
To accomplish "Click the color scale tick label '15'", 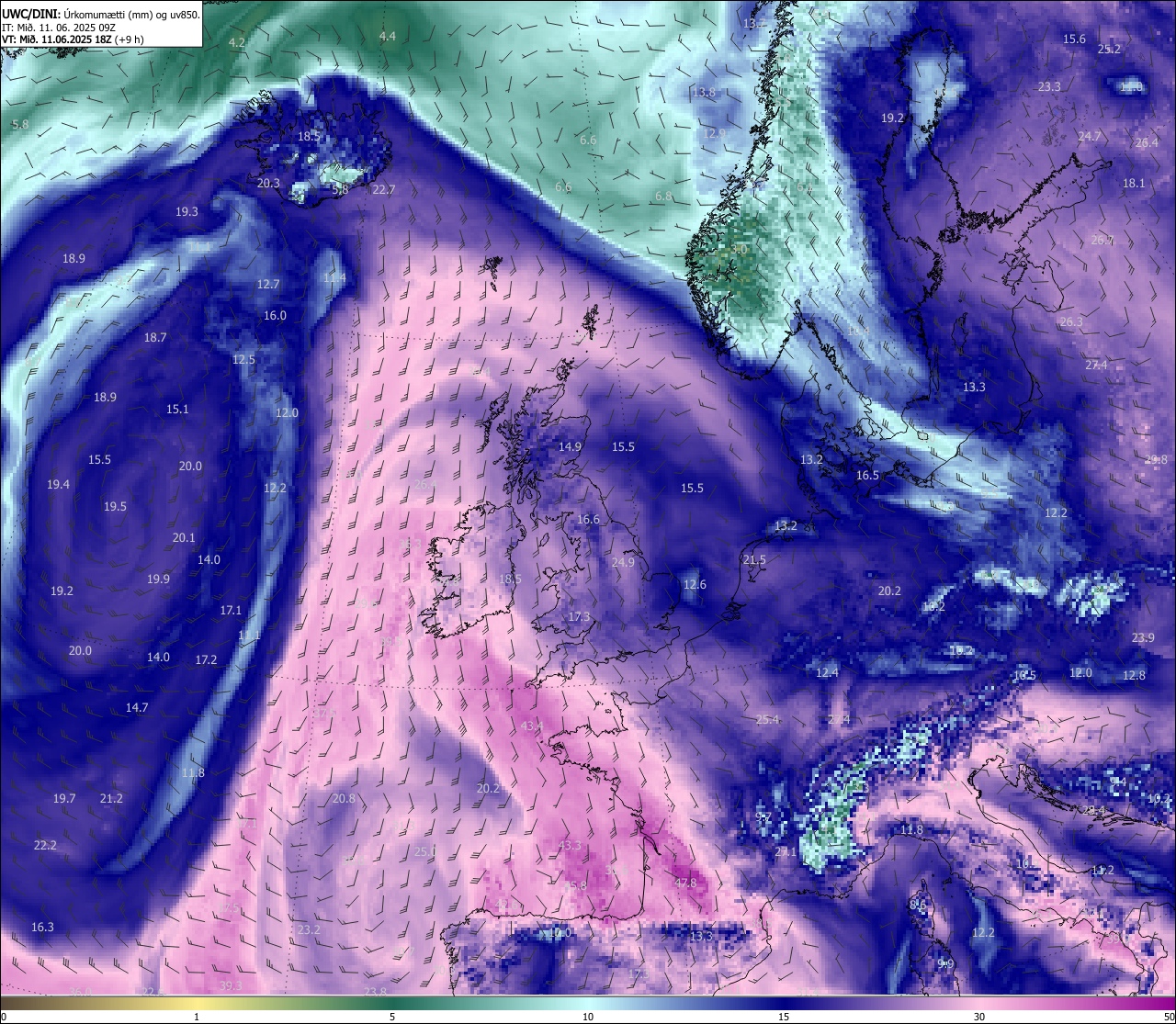I will (x=784, y=1017).
